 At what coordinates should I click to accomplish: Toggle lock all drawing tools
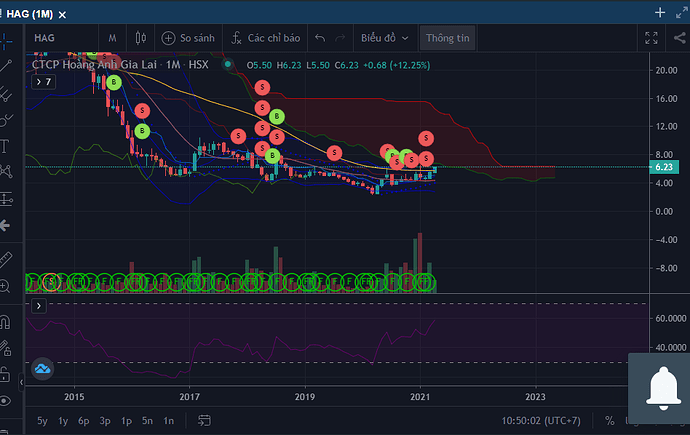[6, 376]
